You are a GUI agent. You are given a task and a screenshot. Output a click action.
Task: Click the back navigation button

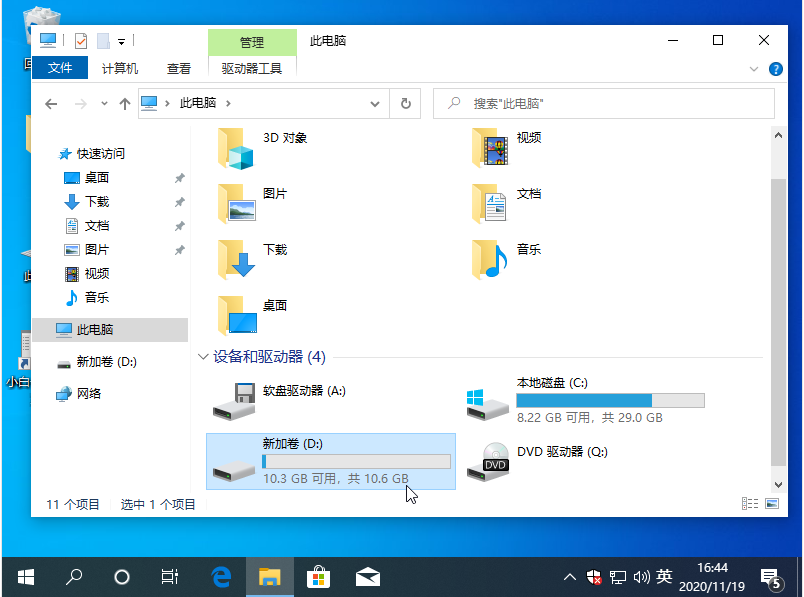pos(51,103)
